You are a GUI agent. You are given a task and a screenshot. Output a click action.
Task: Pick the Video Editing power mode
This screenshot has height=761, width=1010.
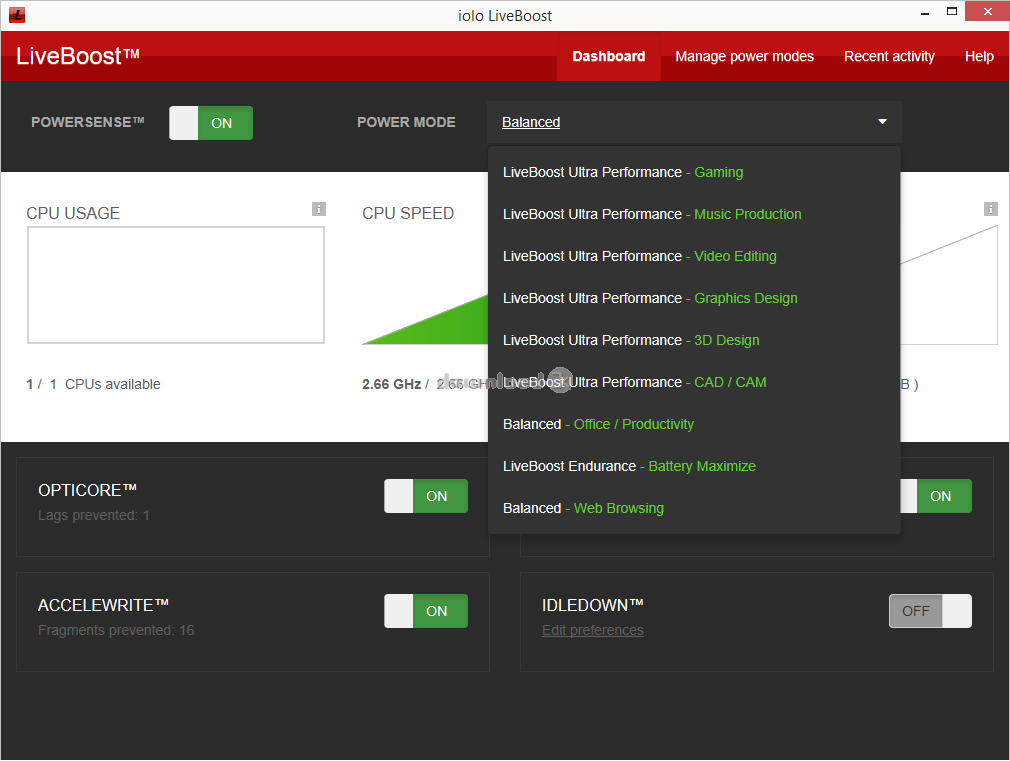pyautogui.click(x=639, y=256)
